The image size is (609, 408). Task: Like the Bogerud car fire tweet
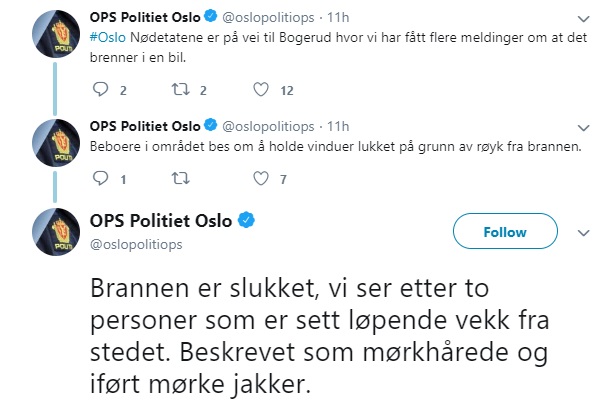(261, 90)
